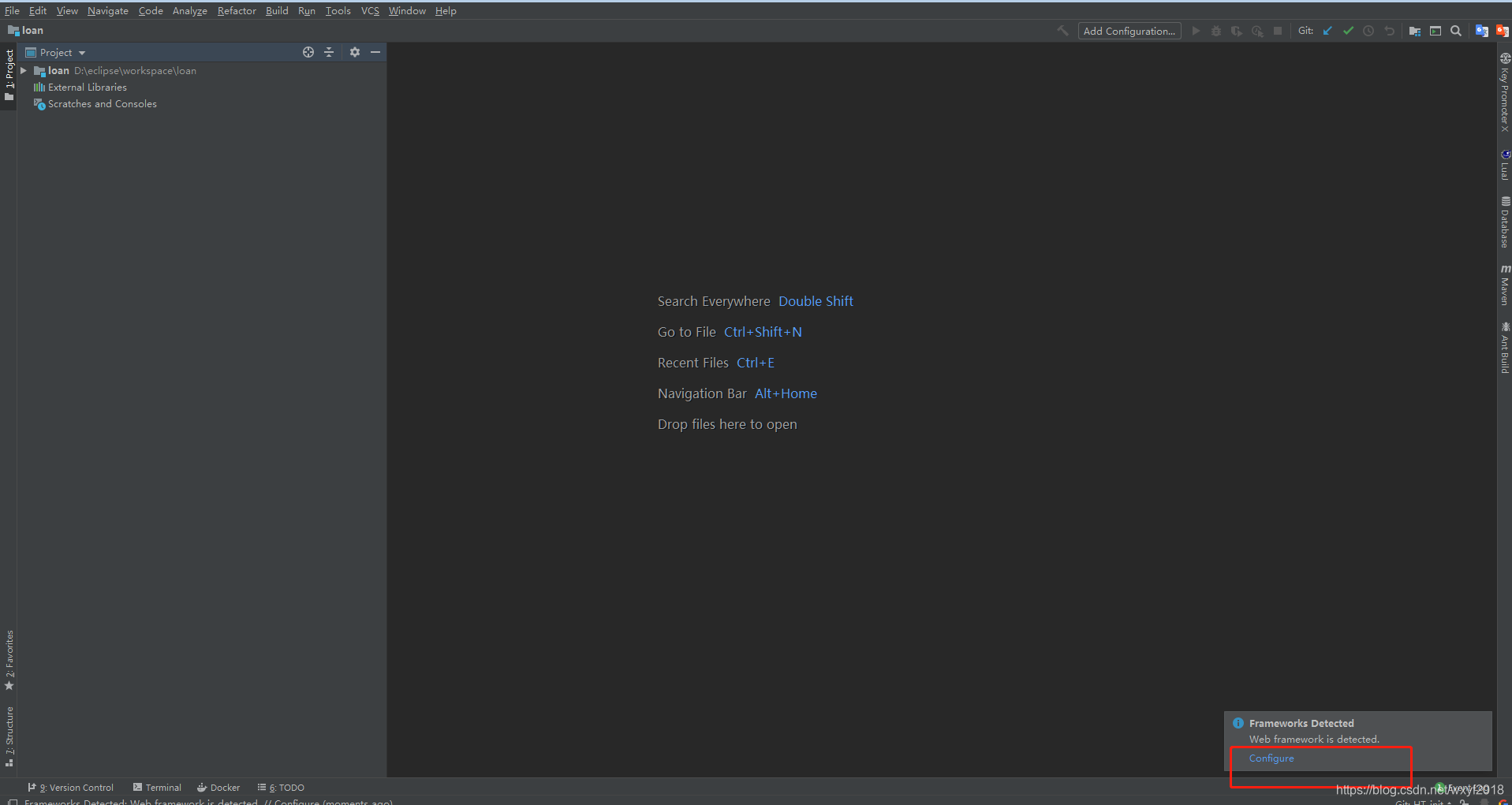Expand the loan project tree node
Screen dimensions: 1512x805
24,71
